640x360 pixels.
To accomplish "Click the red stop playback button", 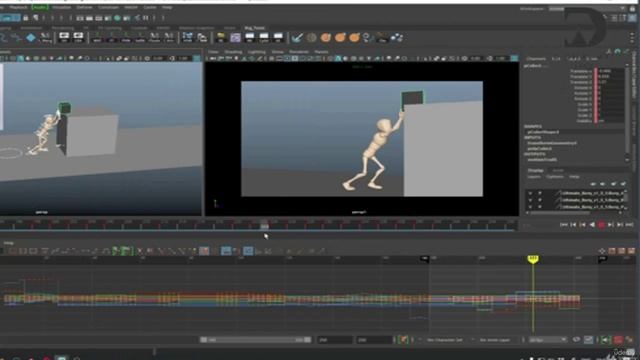I will click(x=601, y=224).
